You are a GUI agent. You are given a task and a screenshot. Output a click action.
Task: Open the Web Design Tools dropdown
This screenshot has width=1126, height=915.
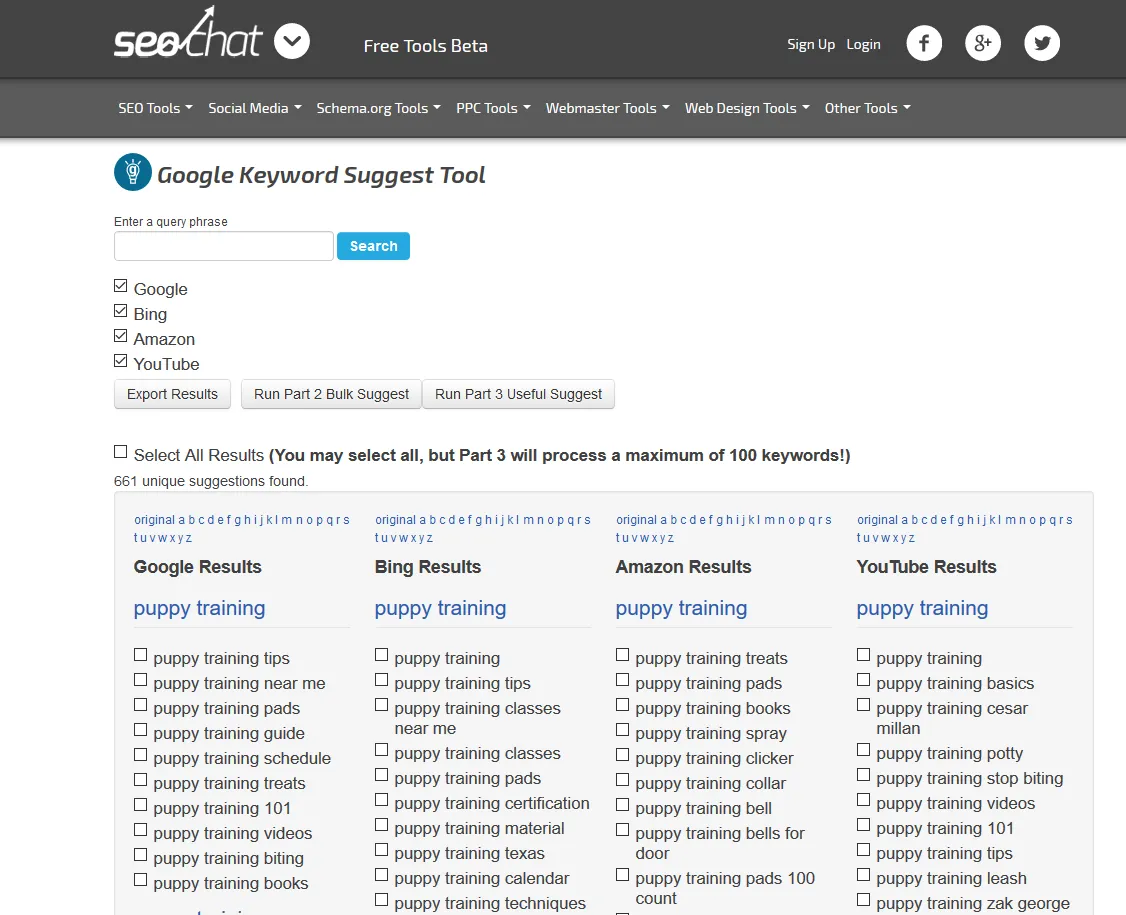(747, 108)
